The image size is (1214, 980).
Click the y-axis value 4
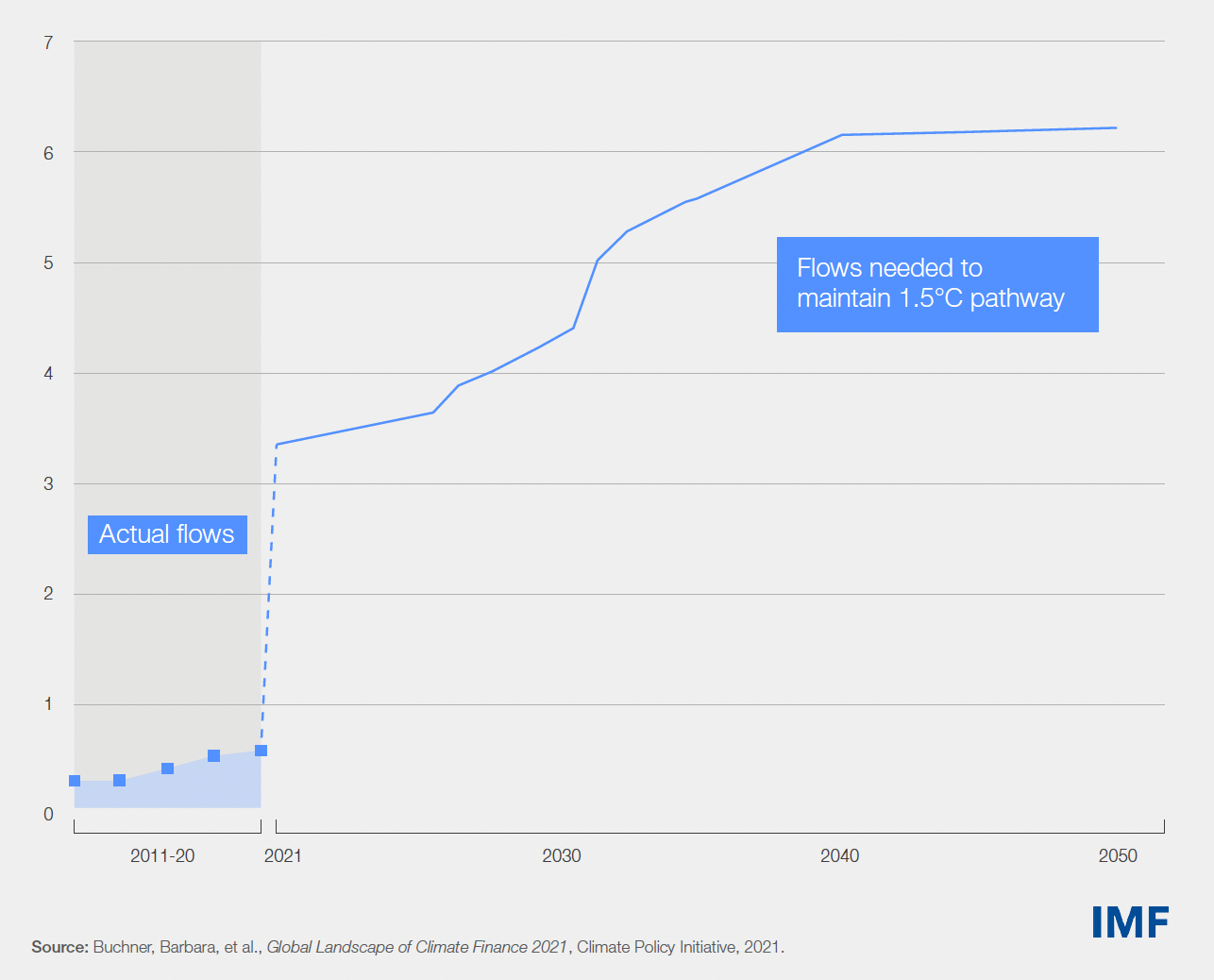tap(48, 373)
